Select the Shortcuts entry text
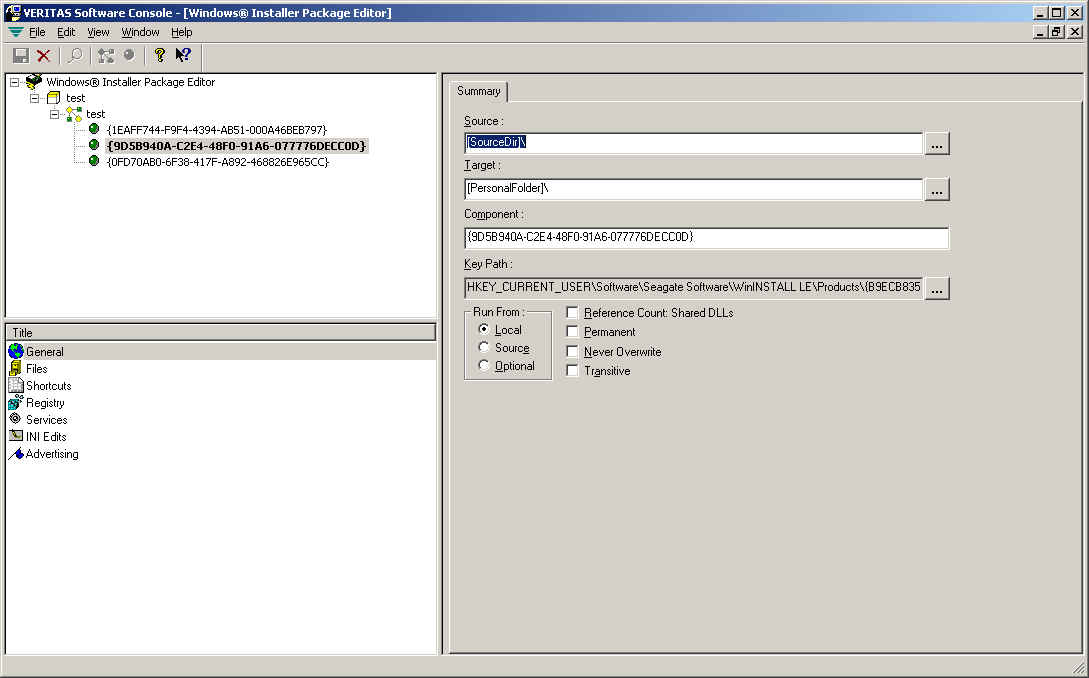Image resolution: width=1089 pixels, height=678 pixels. pos(49,386)
